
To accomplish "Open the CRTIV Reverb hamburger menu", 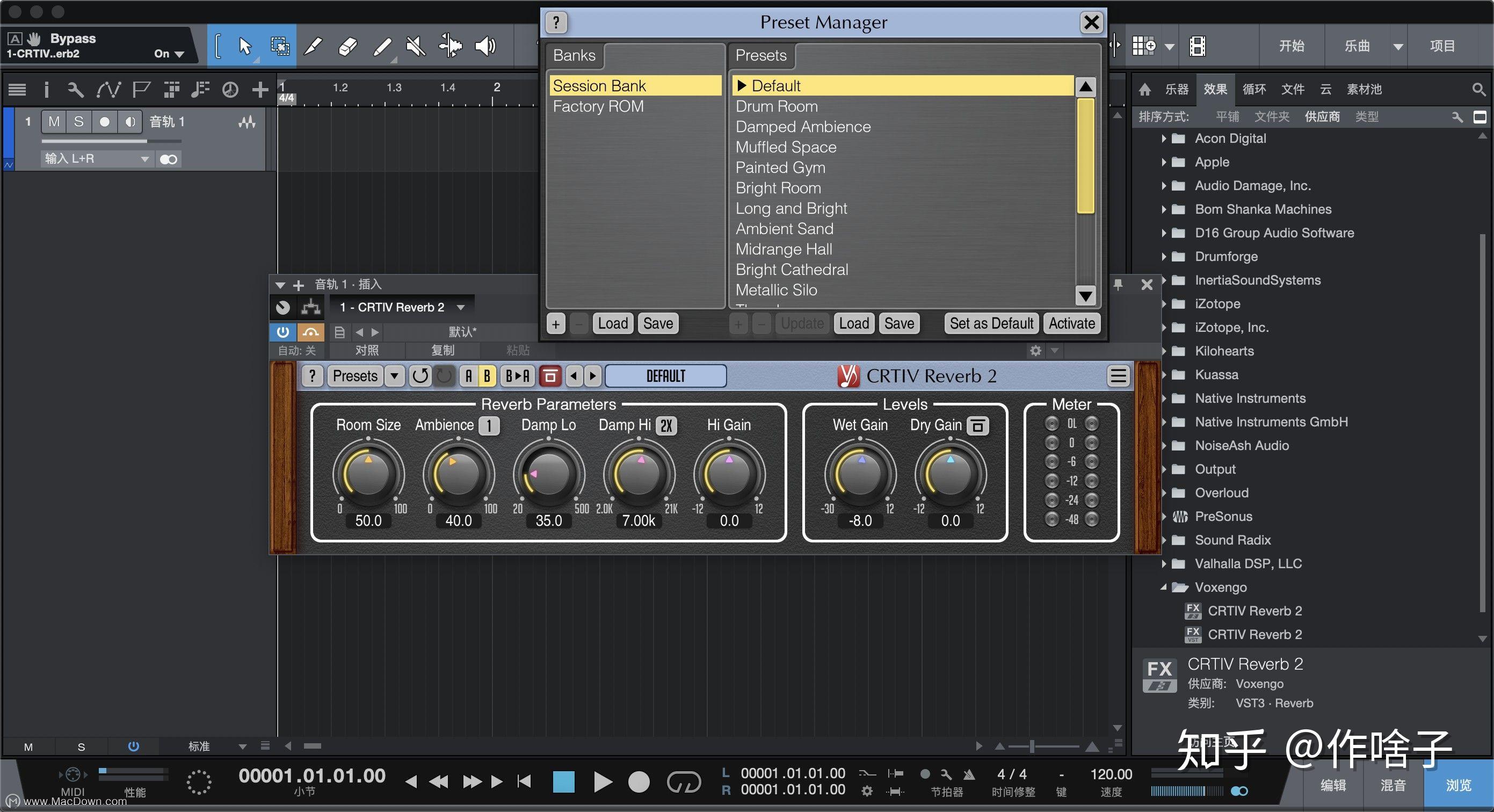I will coord(1118,376).
